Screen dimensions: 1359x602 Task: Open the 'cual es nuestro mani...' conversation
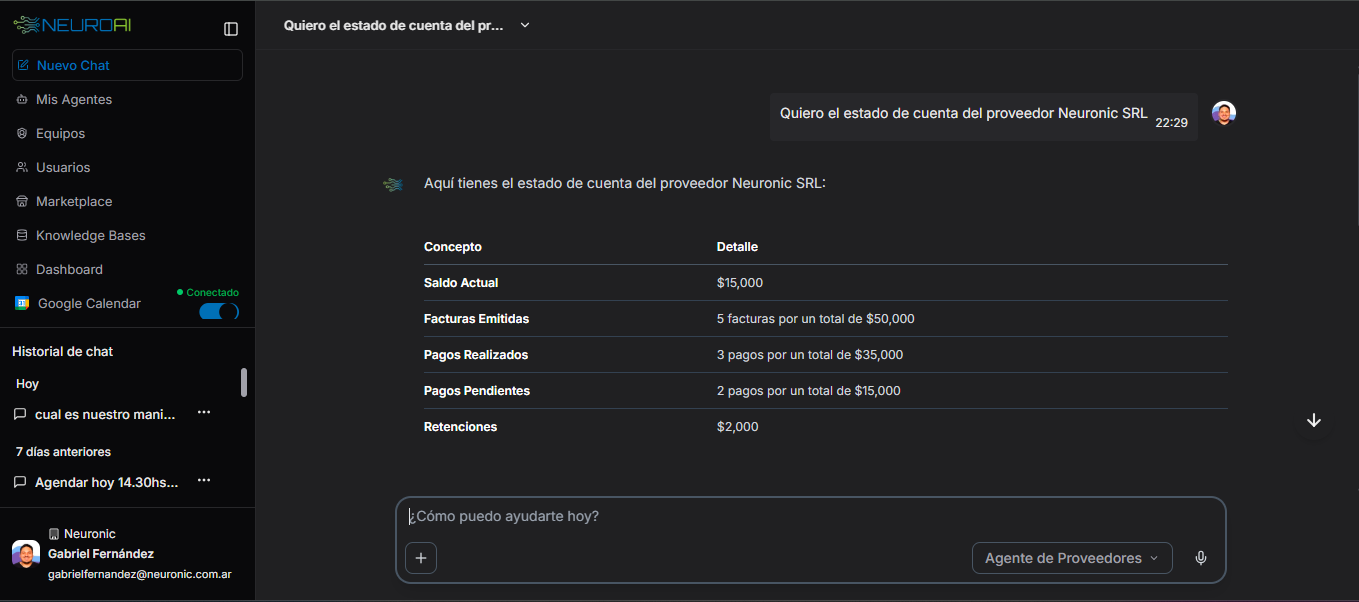pos(105,414)
